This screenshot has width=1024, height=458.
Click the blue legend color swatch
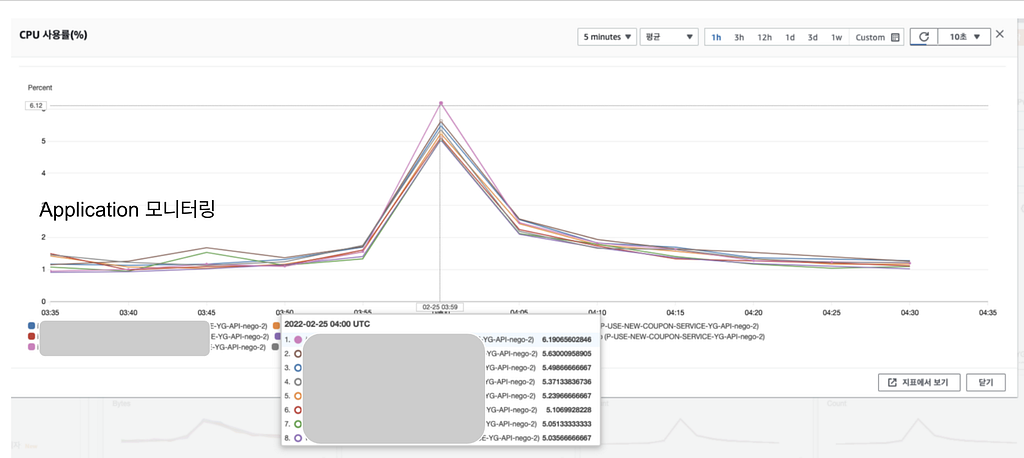coord(31,325)
